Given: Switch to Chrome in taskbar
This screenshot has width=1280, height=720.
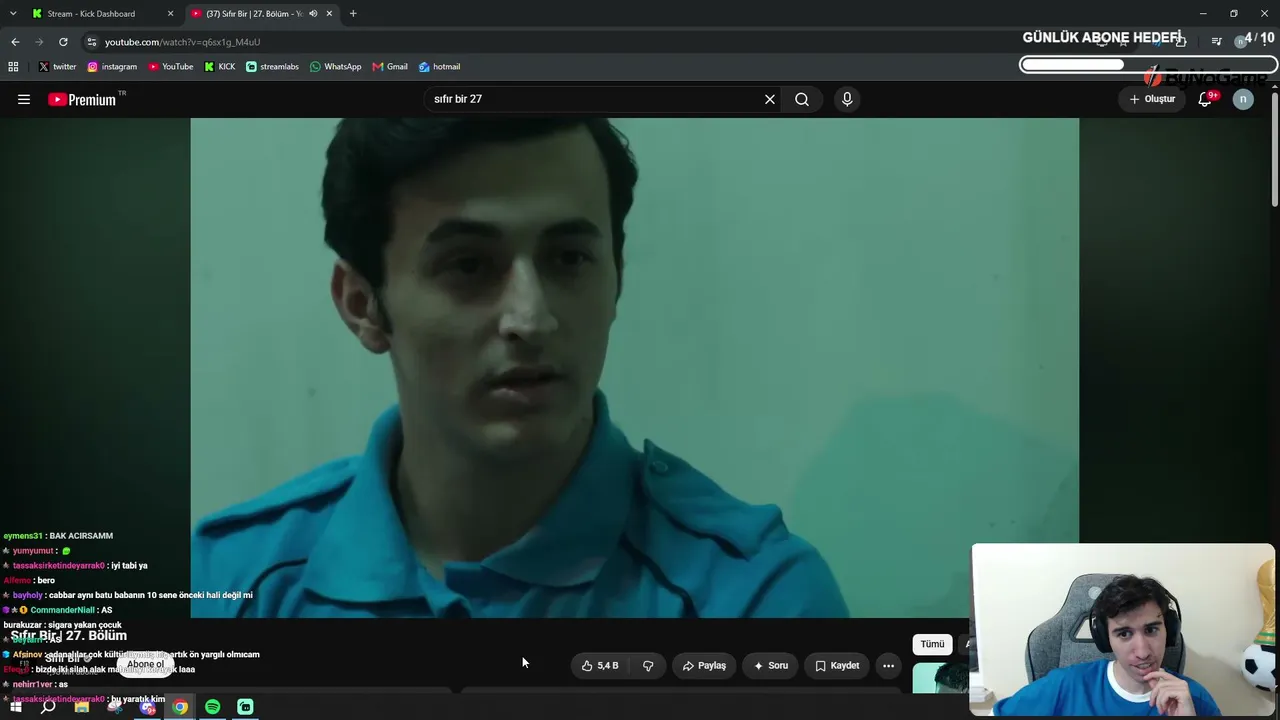Looking at the screenshot, I should click(x=180, y=707).
